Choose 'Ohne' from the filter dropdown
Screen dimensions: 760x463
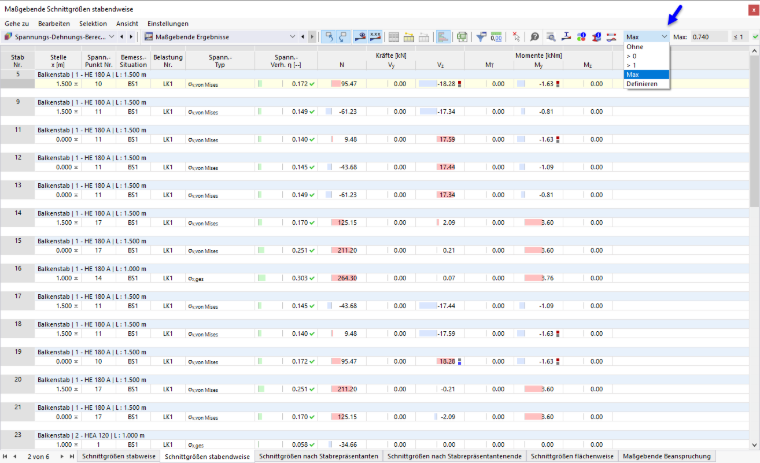(635, 47)
